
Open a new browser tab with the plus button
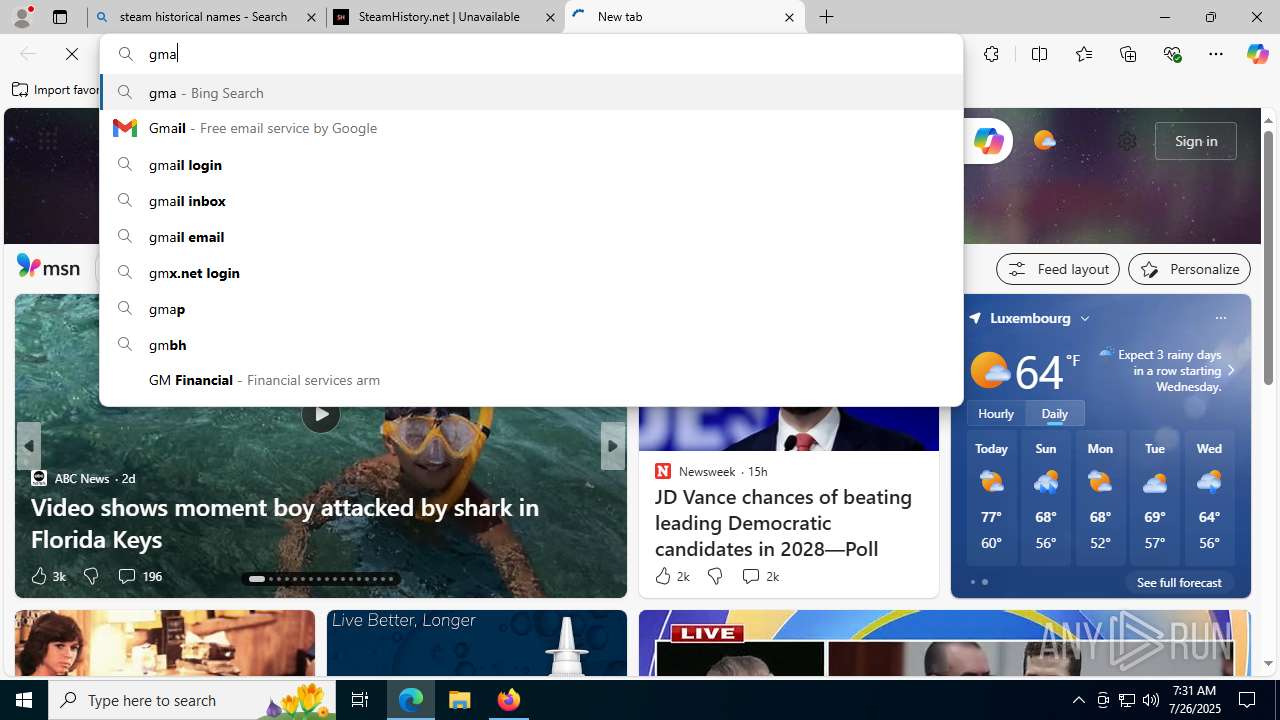826,17
